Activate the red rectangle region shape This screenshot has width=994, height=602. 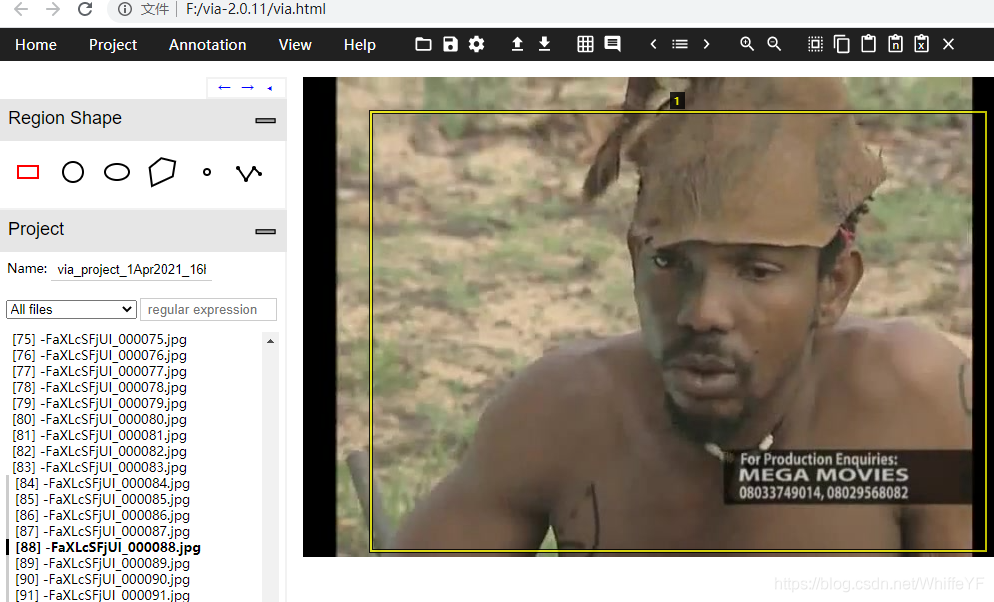point(28,172)
